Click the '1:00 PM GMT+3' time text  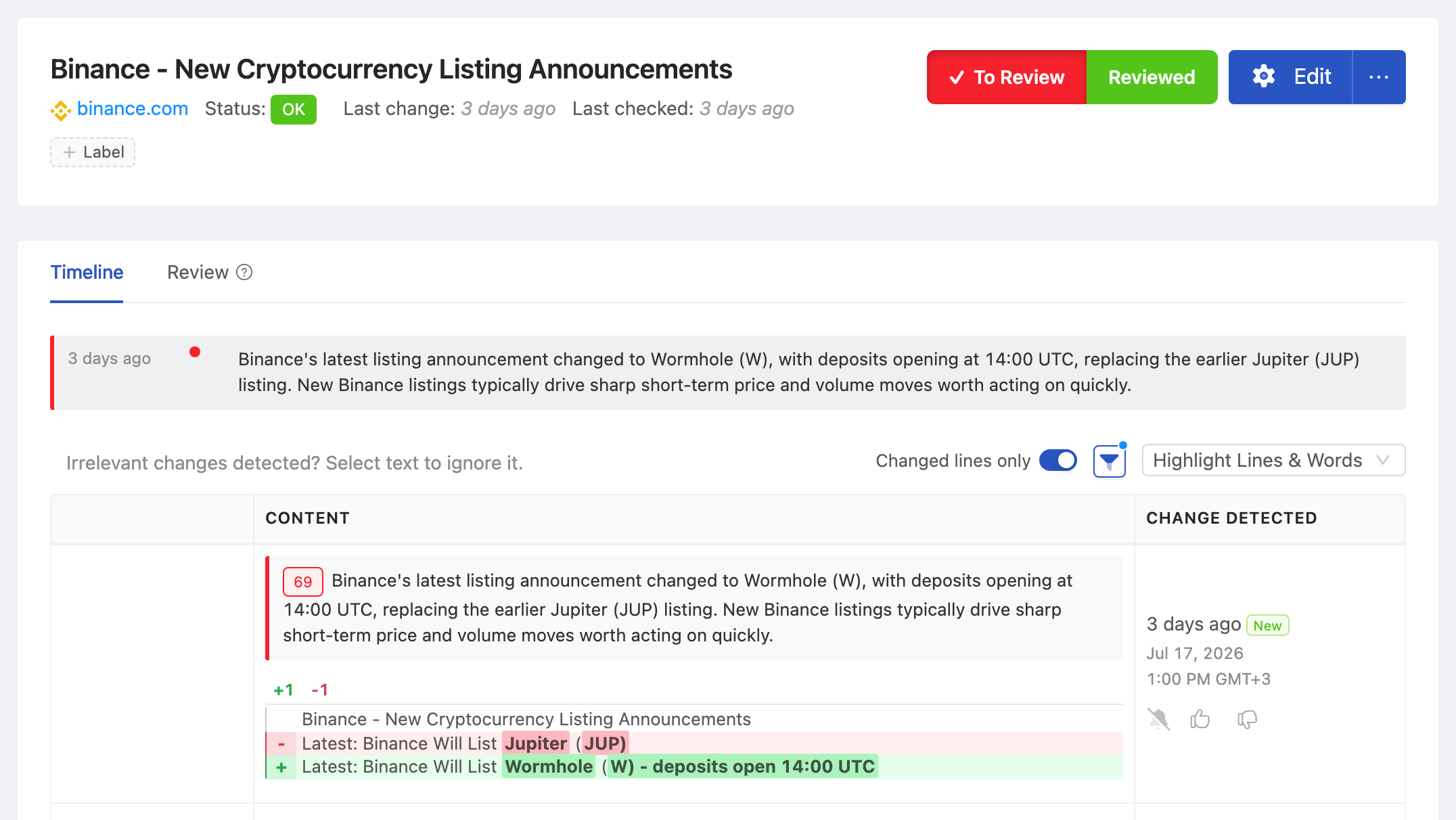pyautogui.click(x=1209, y=679)
